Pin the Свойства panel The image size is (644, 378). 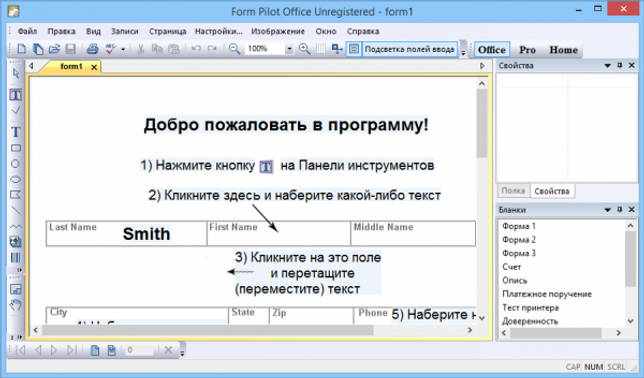[619, 65]
